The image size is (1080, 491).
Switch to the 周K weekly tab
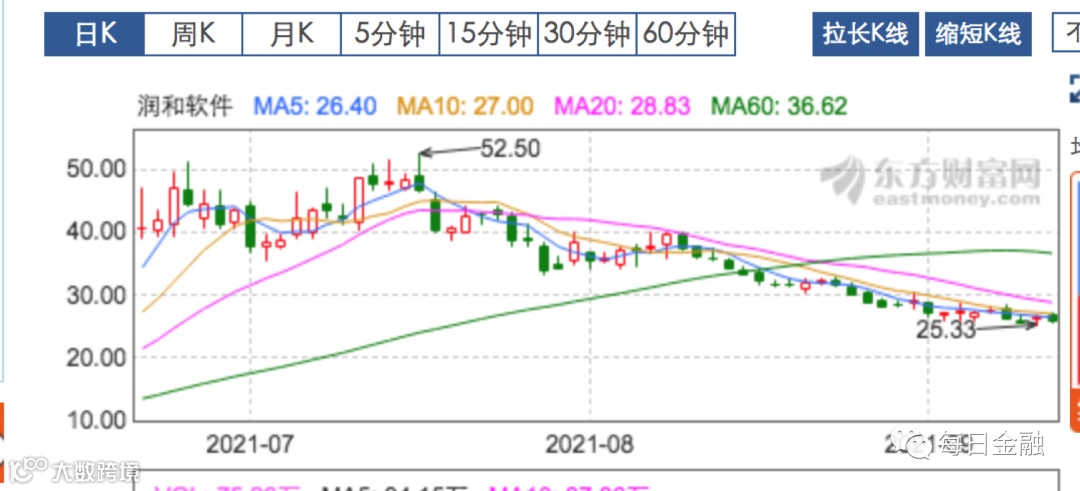194,34
